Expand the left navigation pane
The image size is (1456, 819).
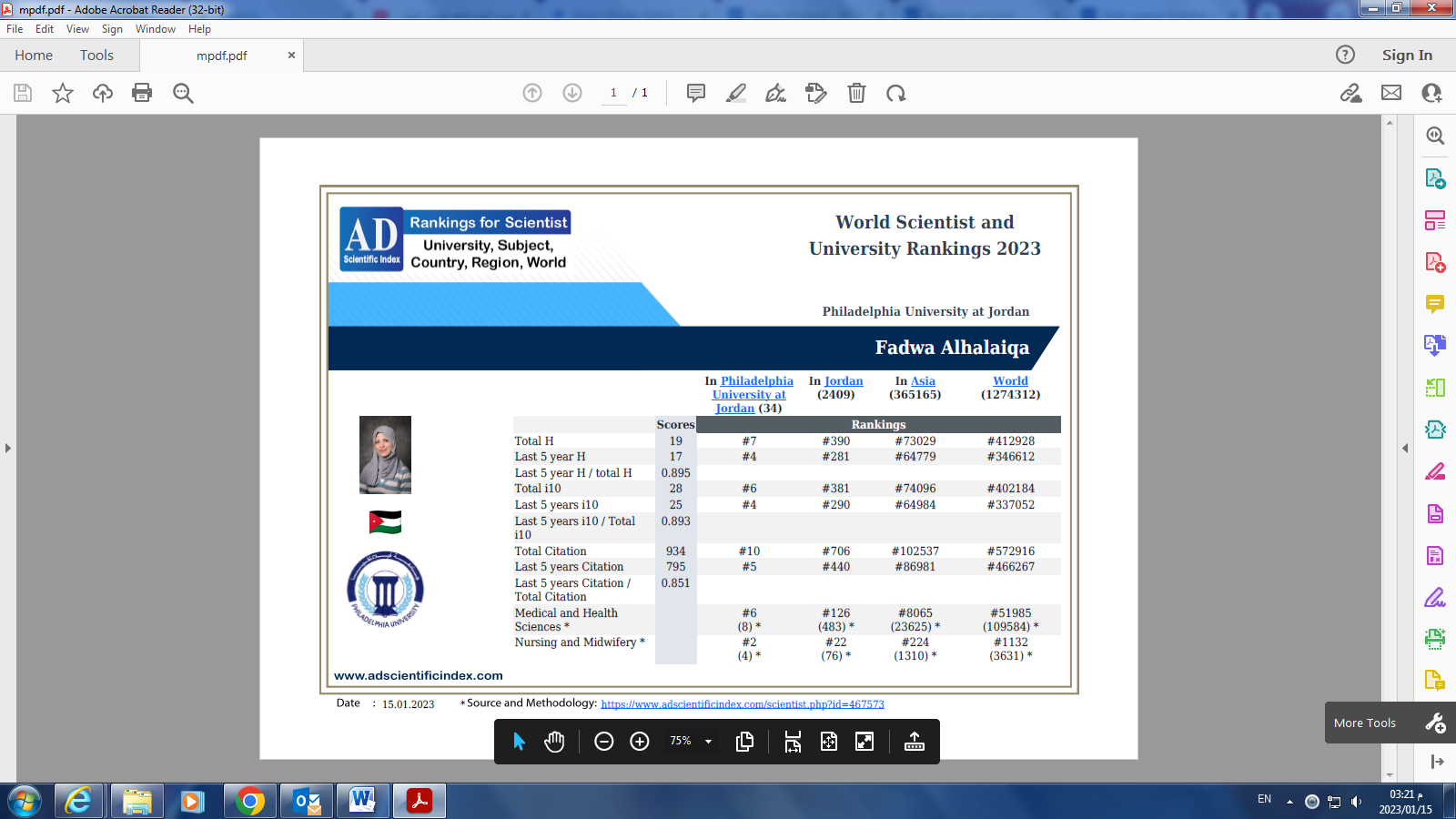click(x=8, y=448)
